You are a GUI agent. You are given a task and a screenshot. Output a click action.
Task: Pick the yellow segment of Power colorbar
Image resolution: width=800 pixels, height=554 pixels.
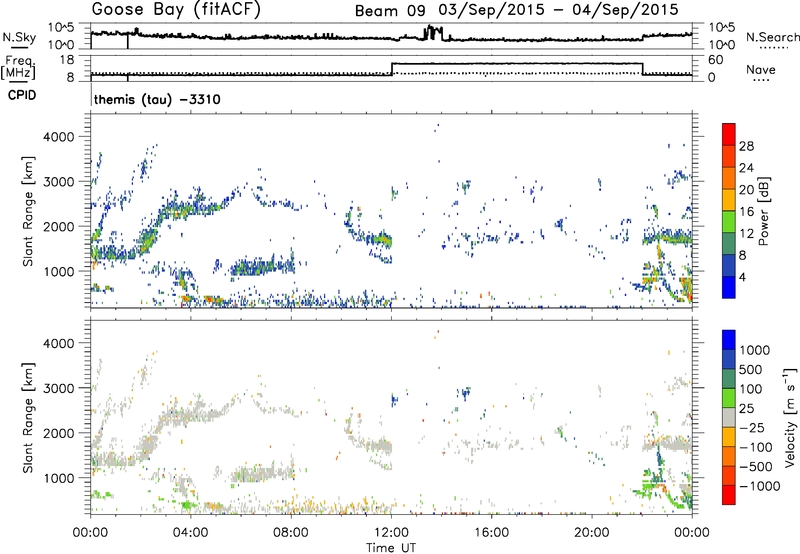(729, 199)
